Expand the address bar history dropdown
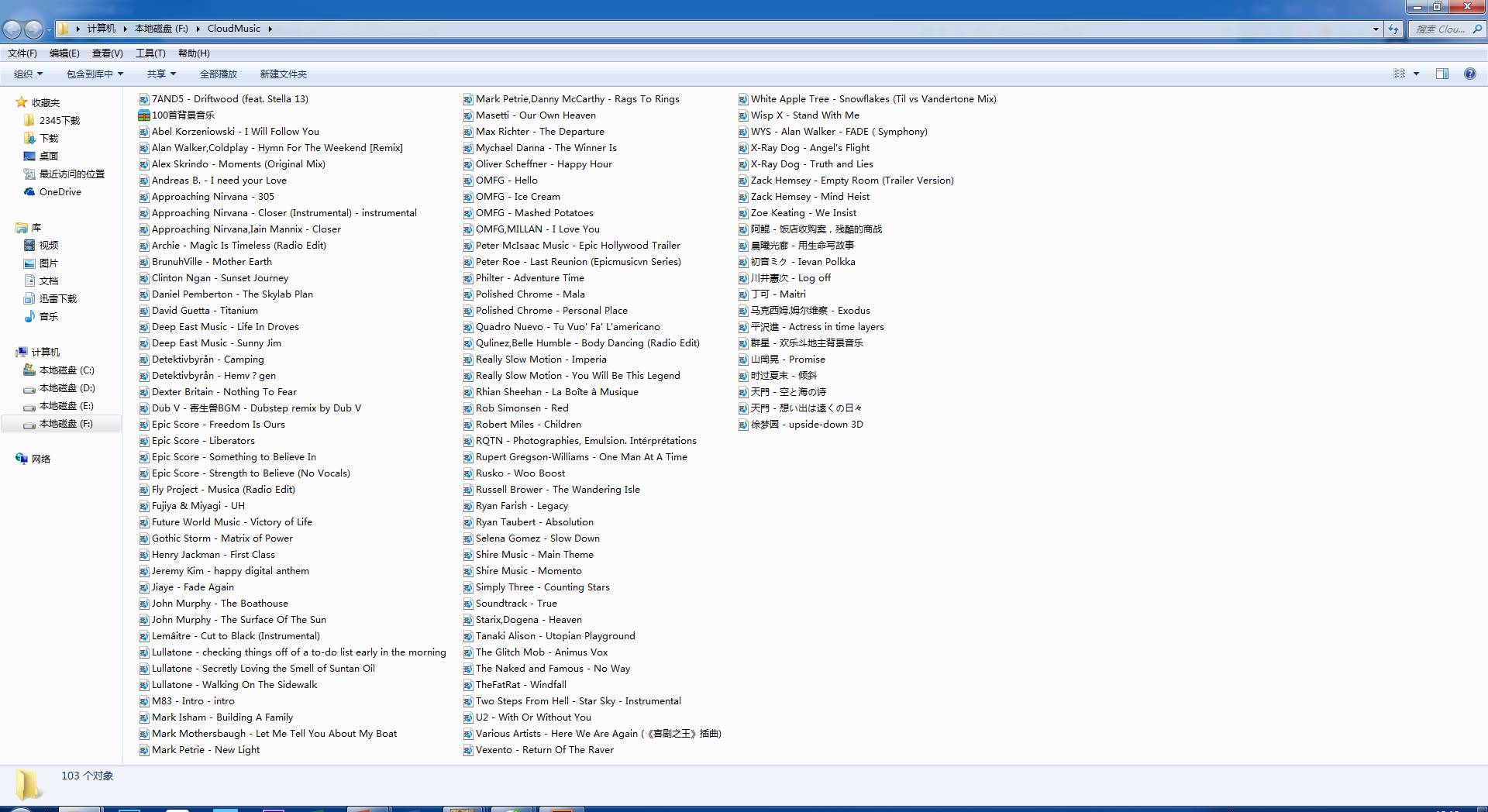Screen dimensions: 1488x812 pos(1376,29)
